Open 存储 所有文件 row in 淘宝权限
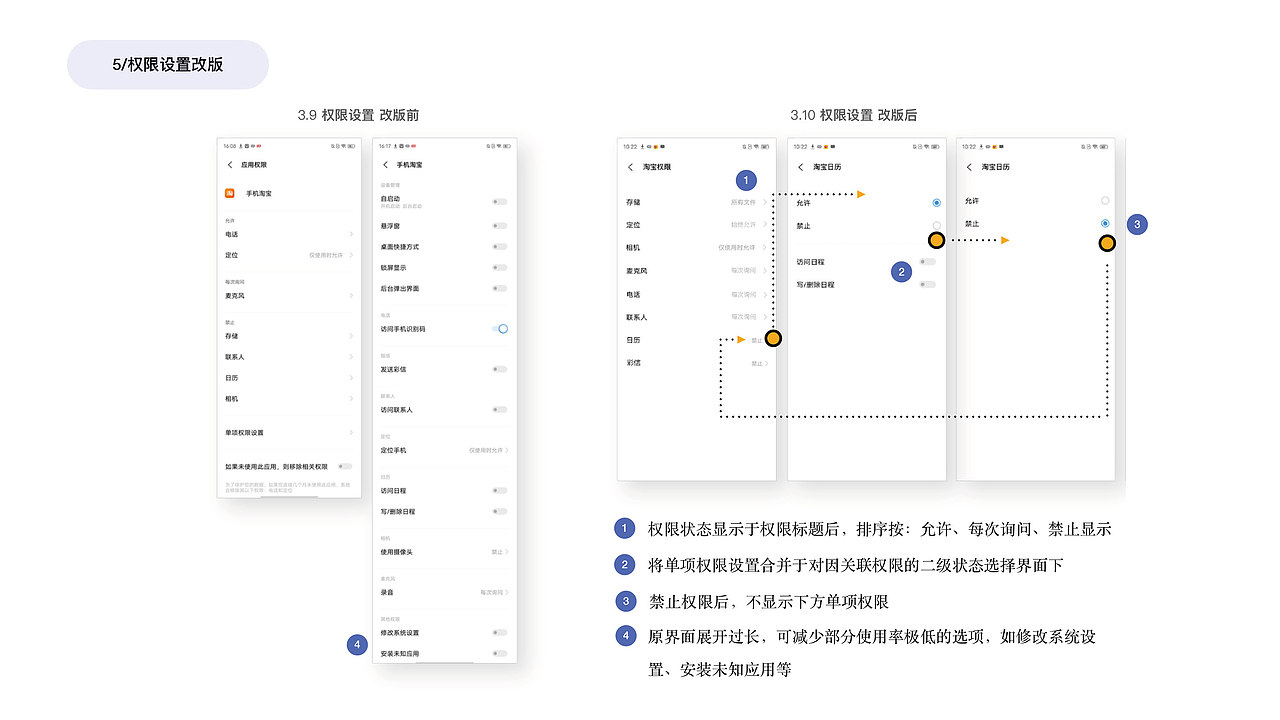Viewport: 1280px width, 720px height. (x=697, y=202)
